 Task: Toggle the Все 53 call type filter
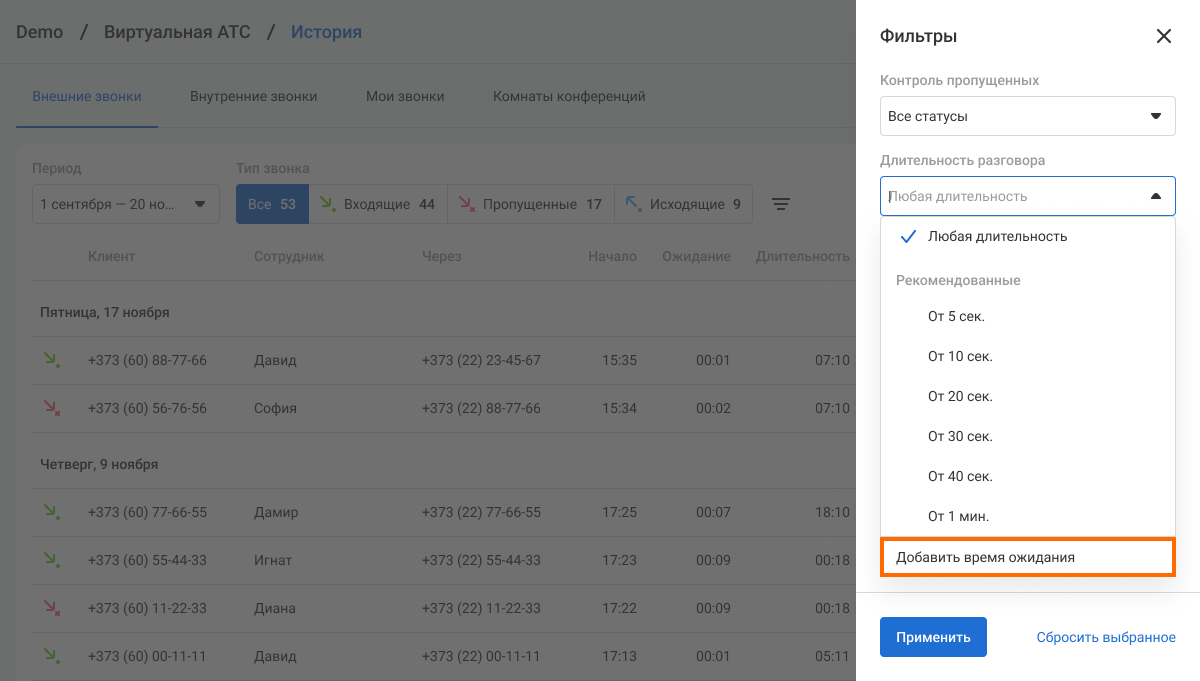point(272,204)
